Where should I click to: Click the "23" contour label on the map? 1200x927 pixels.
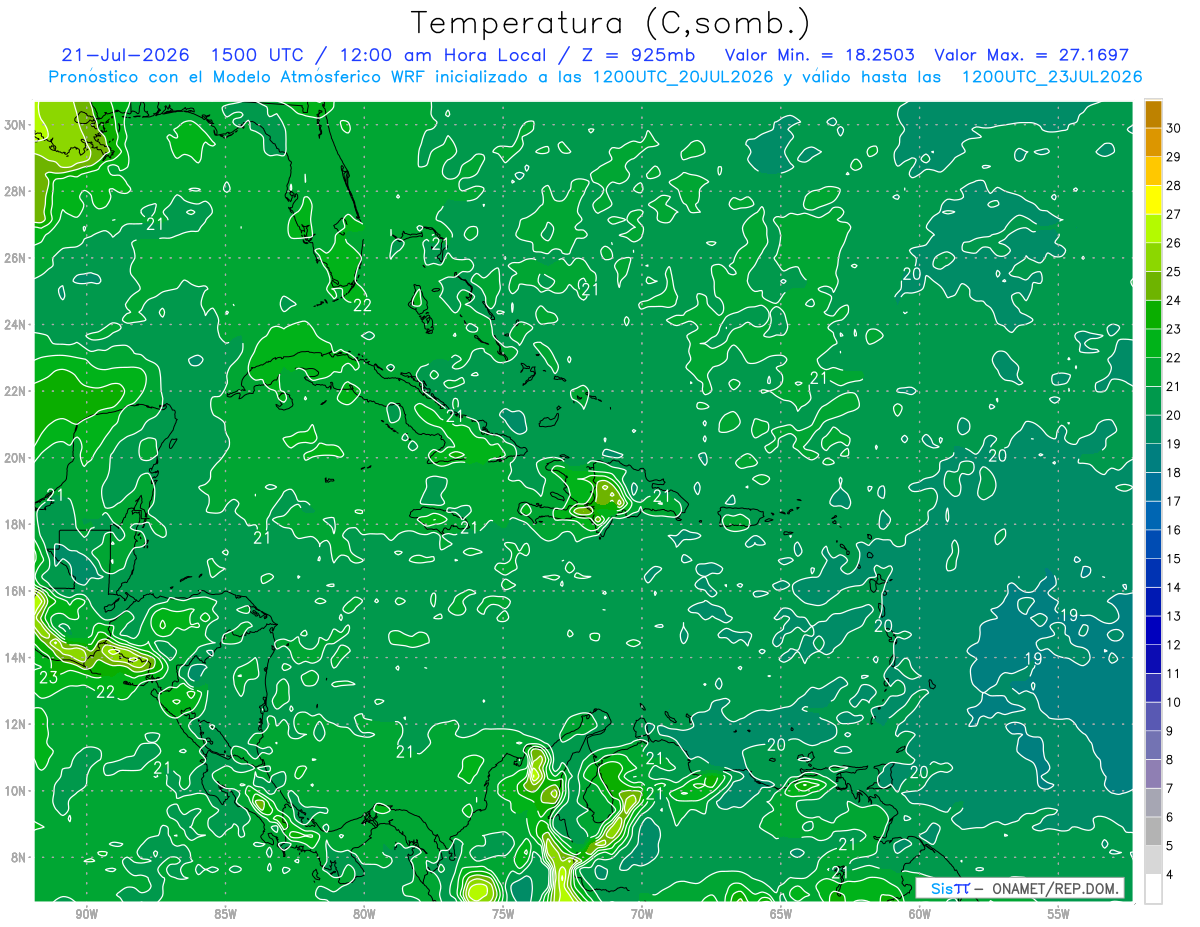(48, 678)
